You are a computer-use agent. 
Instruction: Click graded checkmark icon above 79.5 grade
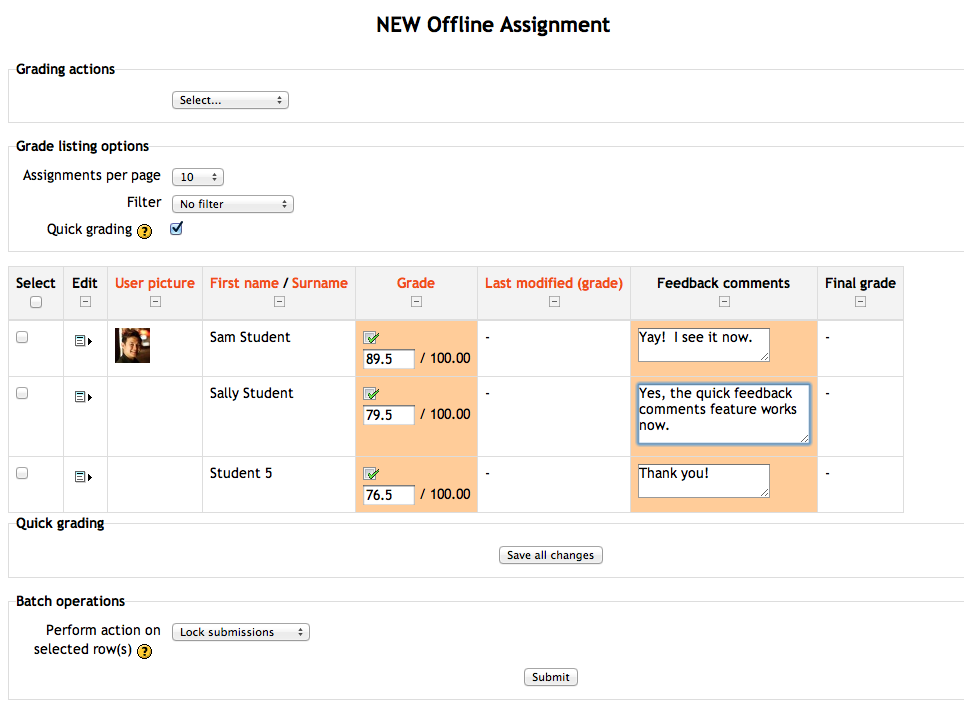(371, 394)
